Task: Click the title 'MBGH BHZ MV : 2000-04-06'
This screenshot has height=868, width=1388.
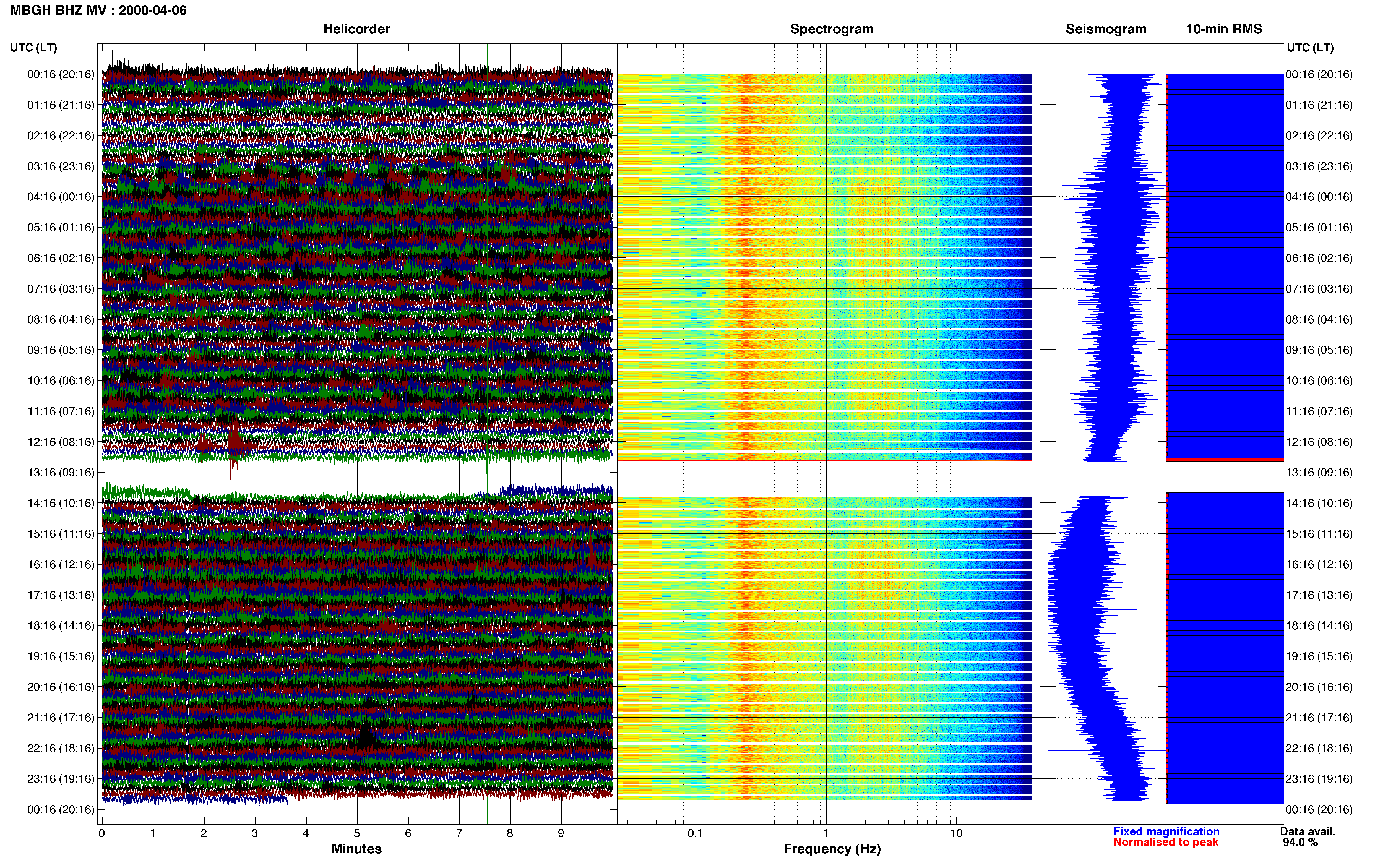Action: (x=98, y=10)
